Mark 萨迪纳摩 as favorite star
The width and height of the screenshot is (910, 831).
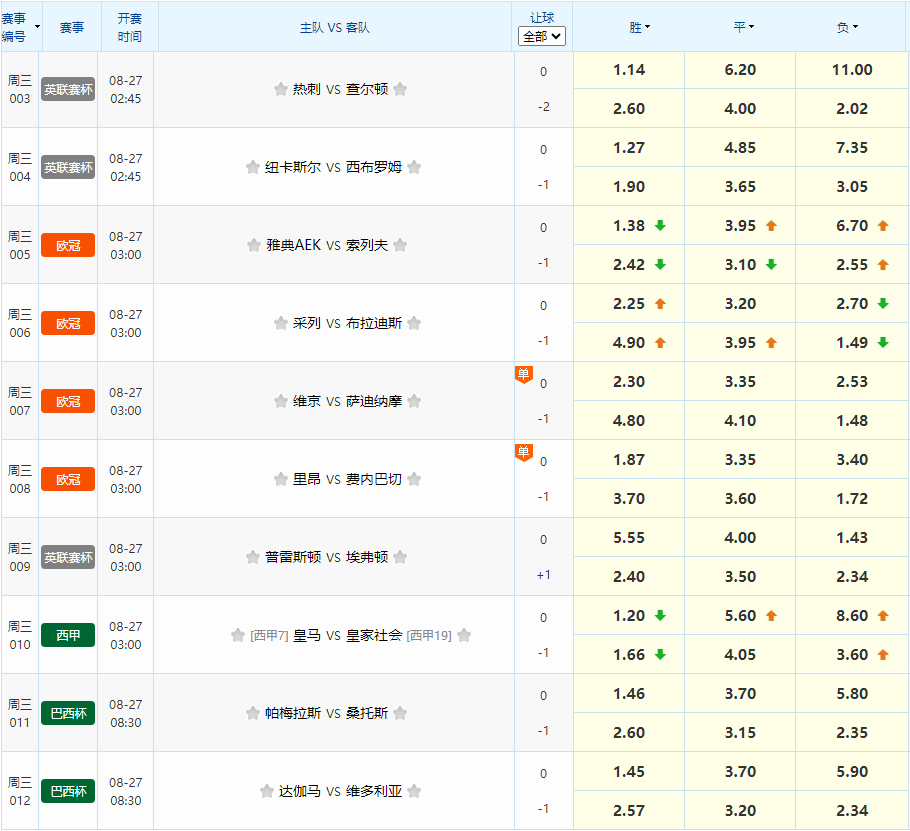click(x=414, y=401)
